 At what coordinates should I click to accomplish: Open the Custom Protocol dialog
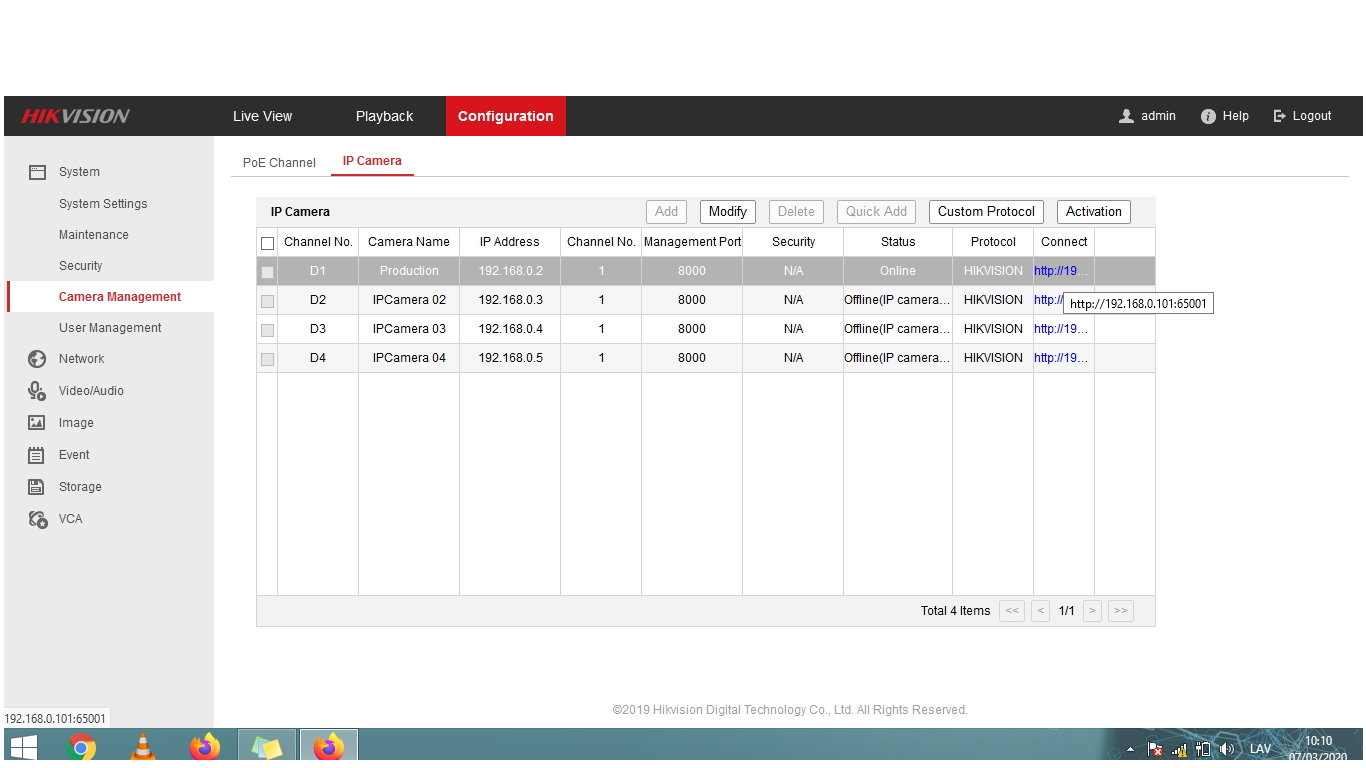tap(986, 212)
